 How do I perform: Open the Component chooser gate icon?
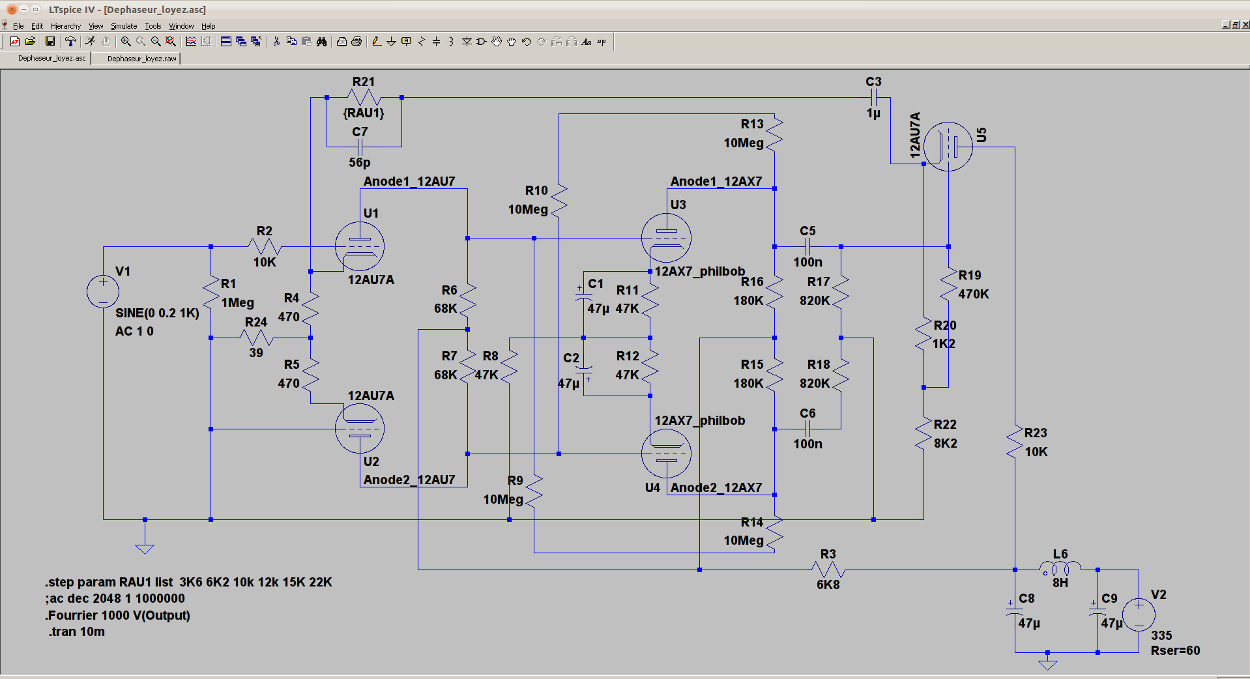(482, 41)
